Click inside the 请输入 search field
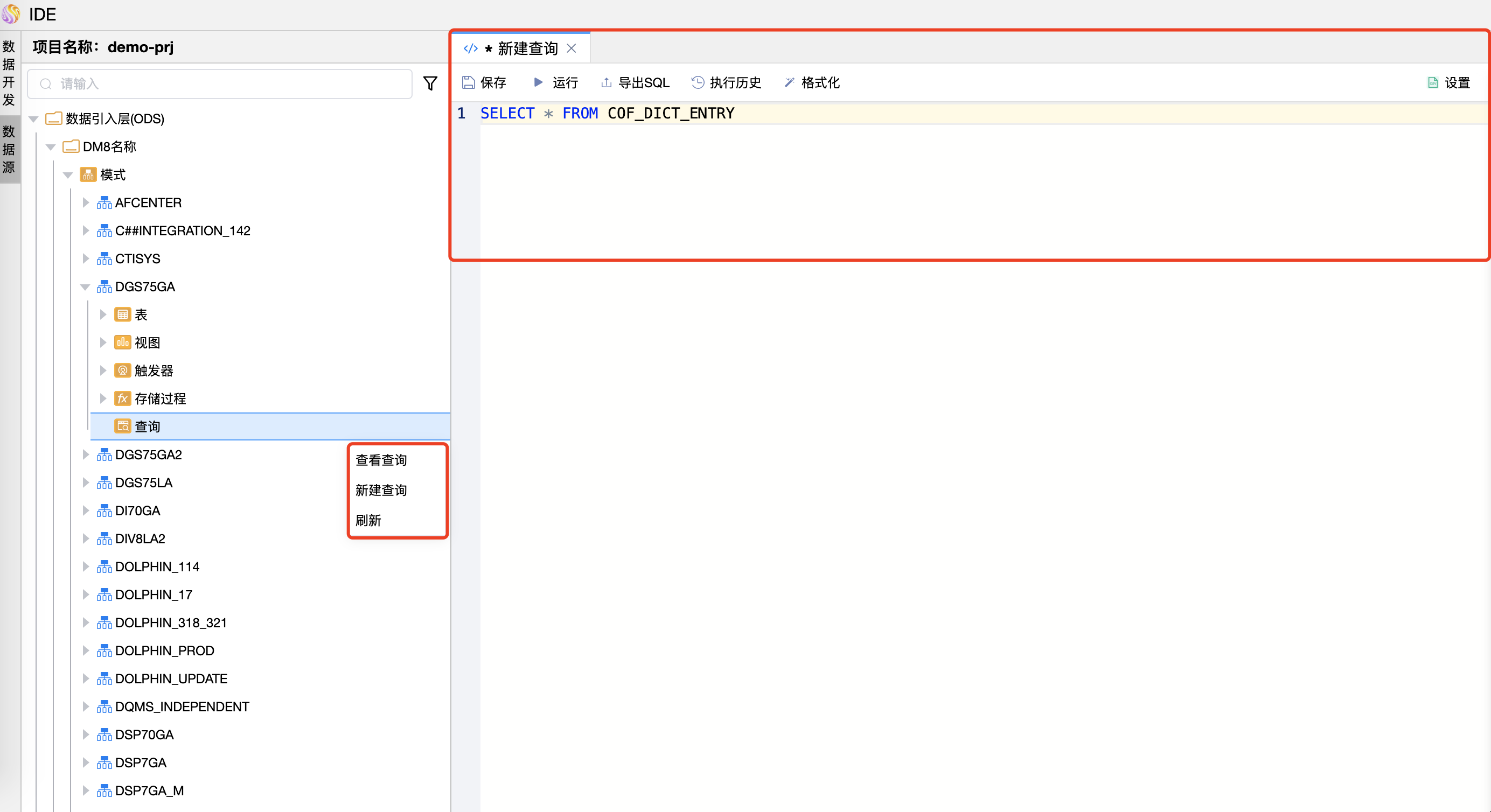The image size is (1491, 812). click(x=220, y=83)
